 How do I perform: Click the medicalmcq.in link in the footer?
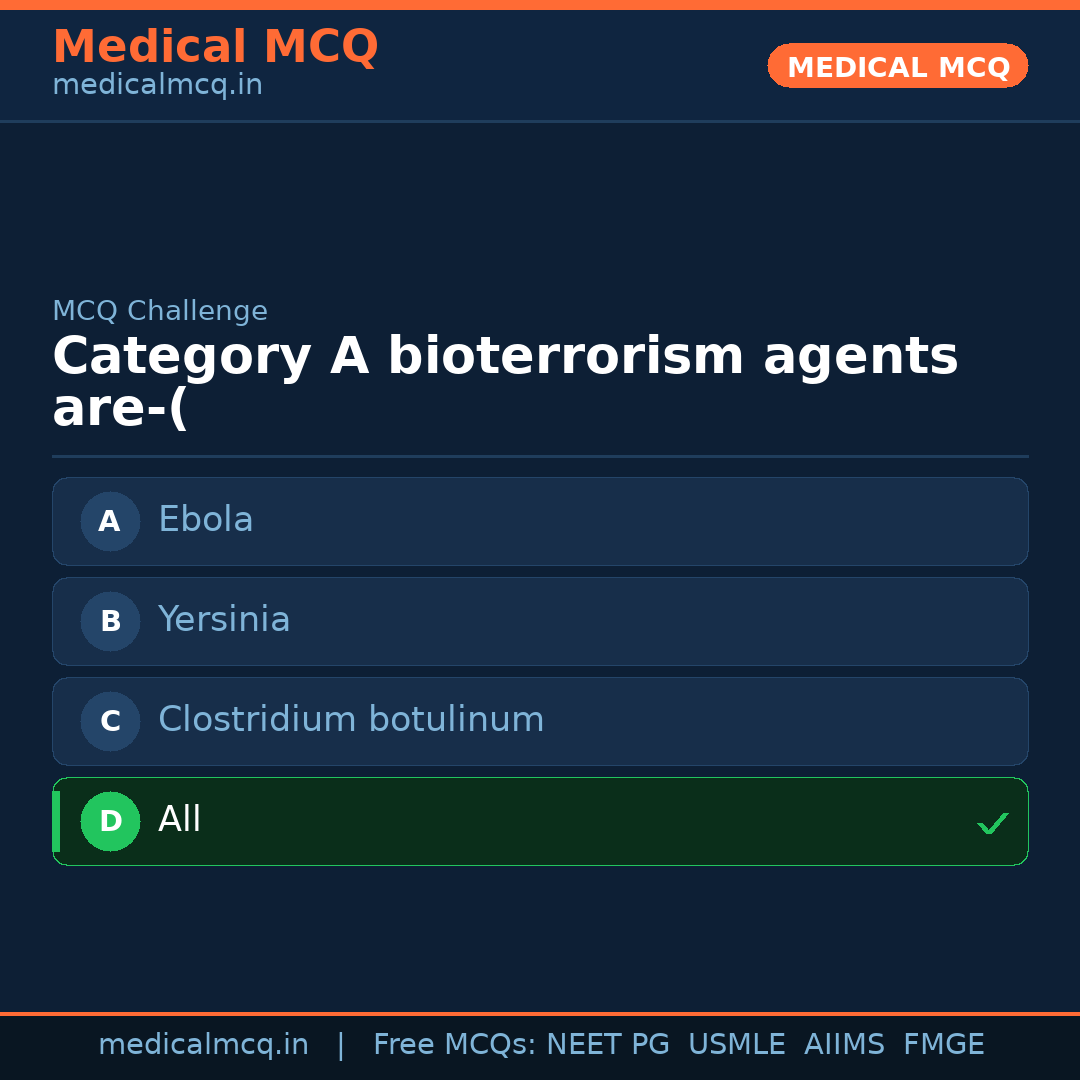[203, 1044]
